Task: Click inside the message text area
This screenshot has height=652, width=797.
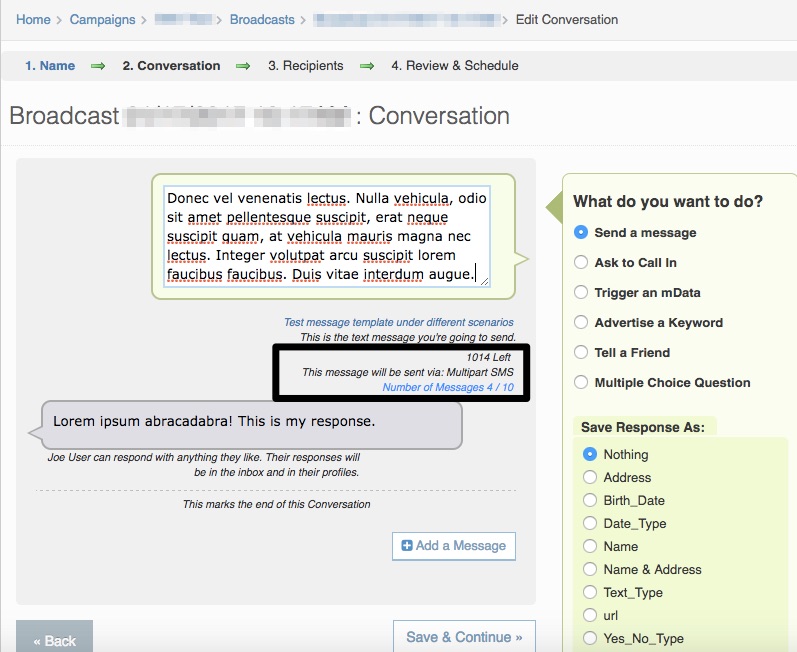Action: (327, 236)
